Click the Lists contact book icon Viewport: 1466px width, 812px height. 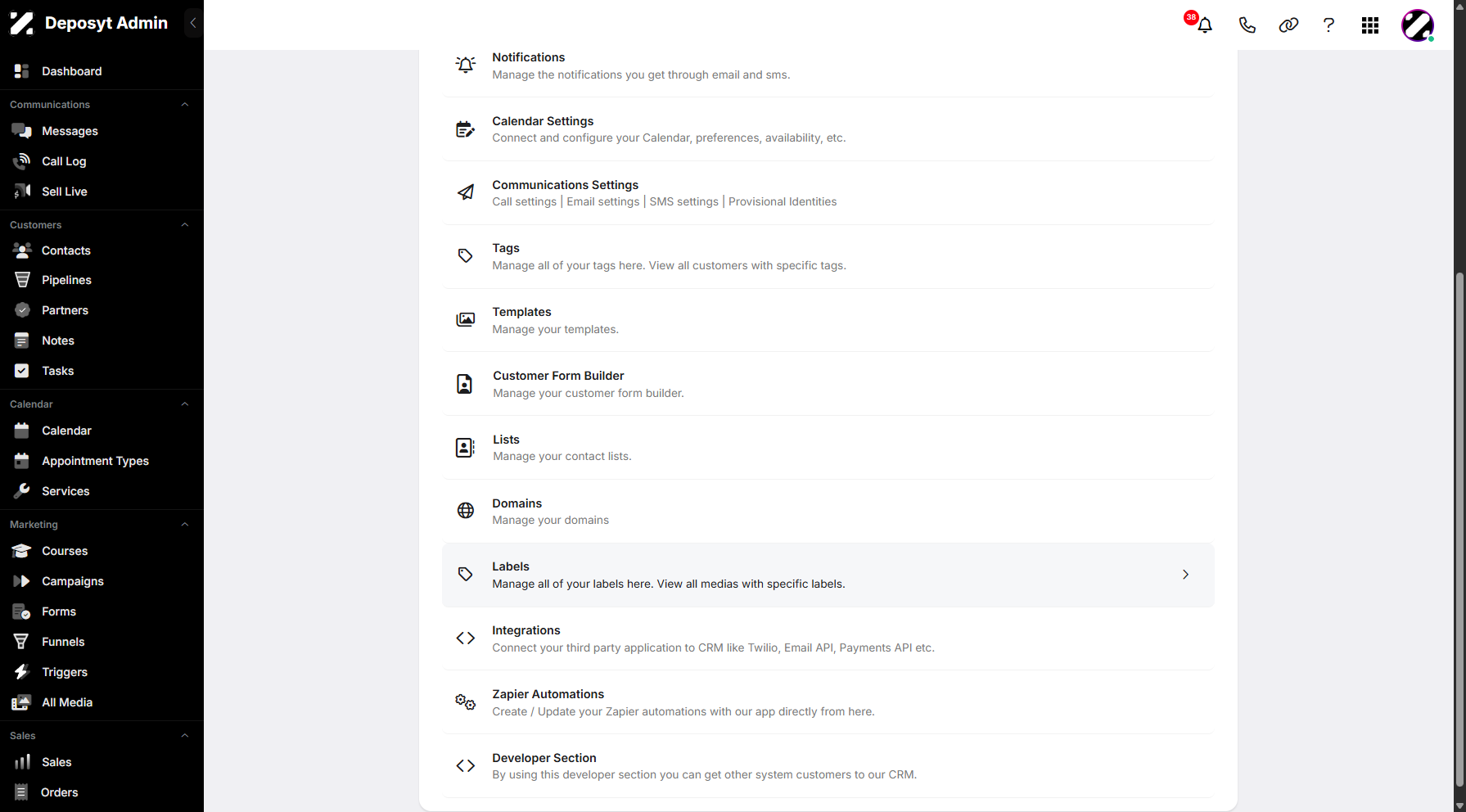465,448
